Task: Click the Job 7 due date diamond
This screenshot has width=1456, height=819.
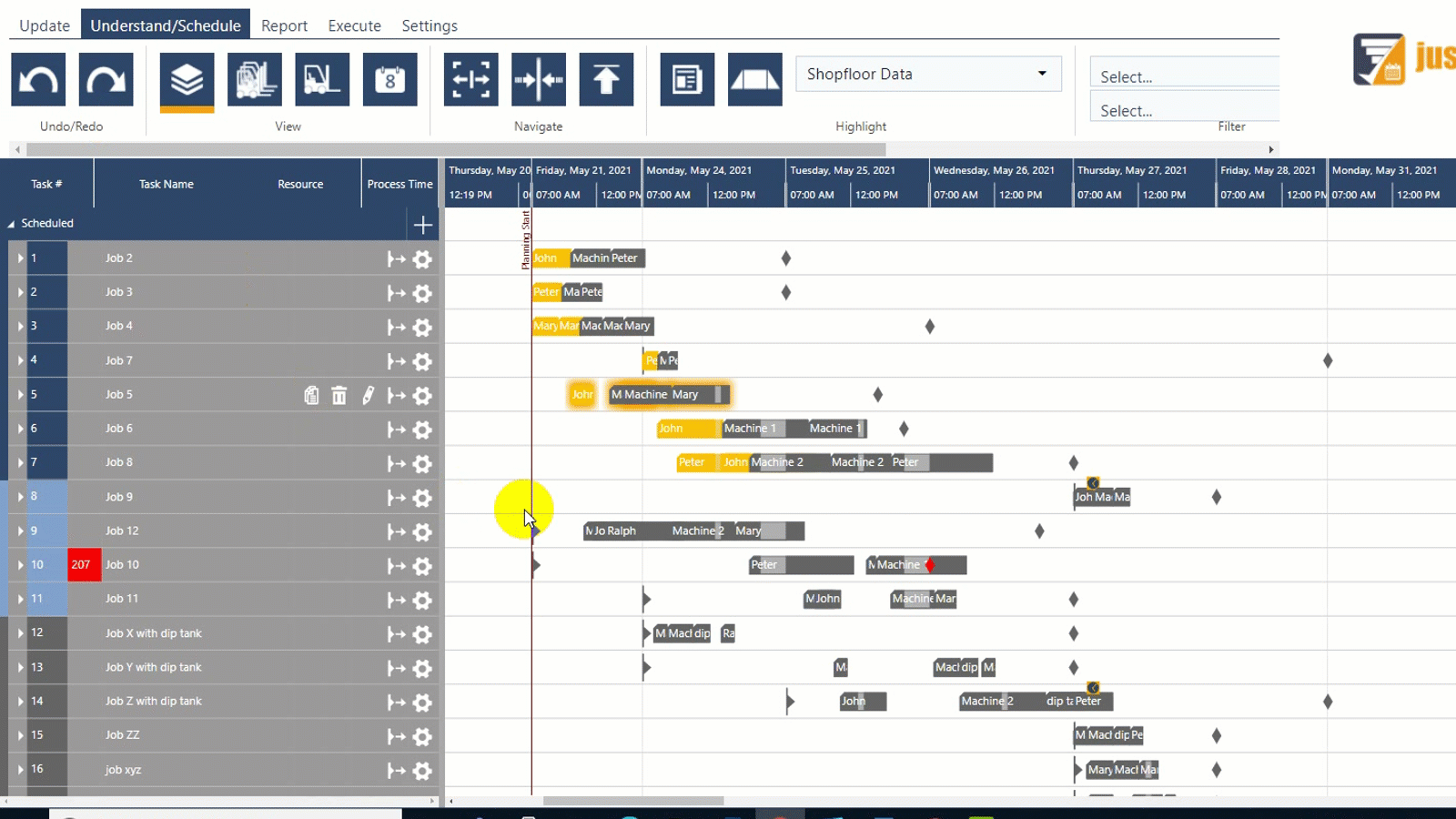Action: click(x=1328, y=361)
